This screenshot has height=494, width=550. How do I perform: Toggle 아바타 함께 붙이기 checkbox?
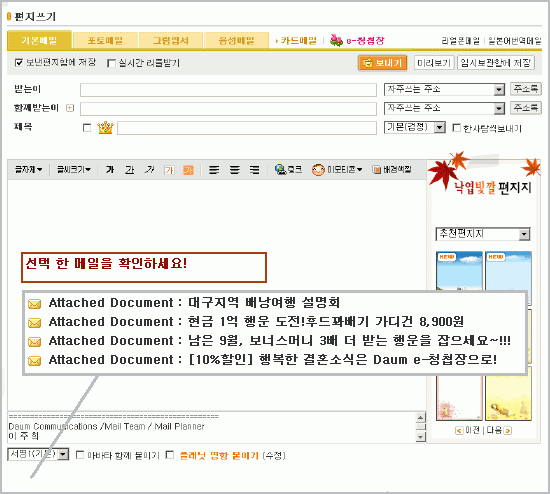pyautogui.click(x=80, y=455)
